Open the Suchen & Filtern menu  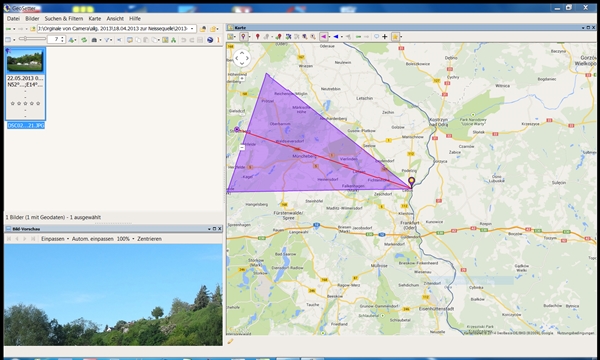click(x=64, y=18)
